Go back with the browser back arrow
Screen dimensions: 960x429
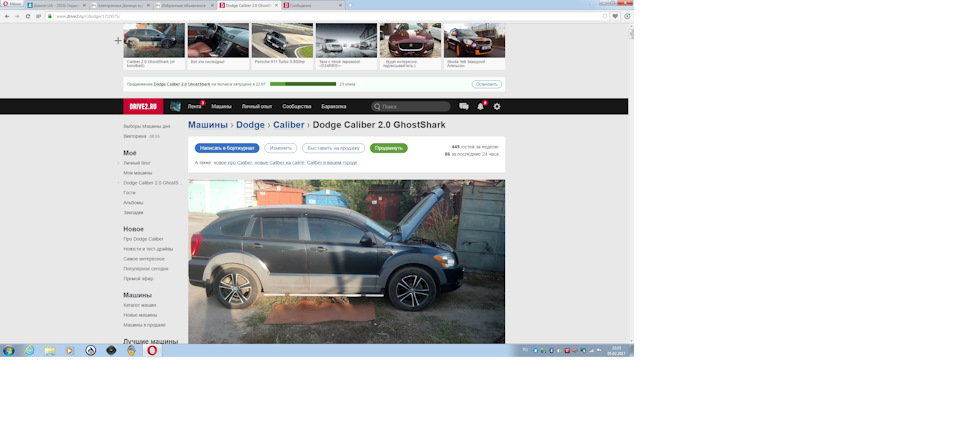[7, 17]
